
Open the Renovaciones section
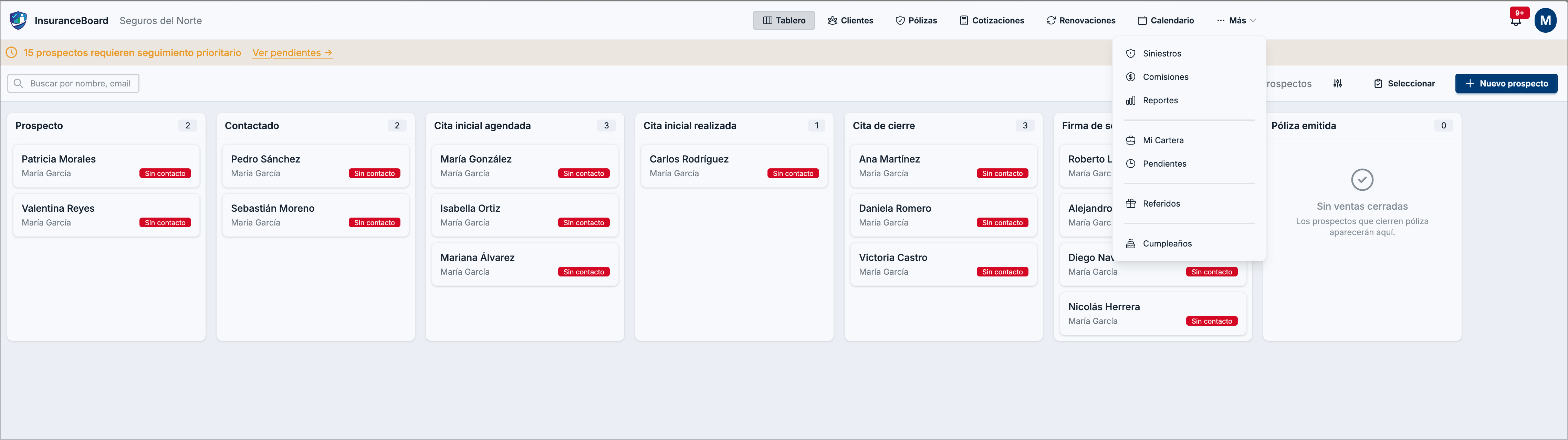[1080, 20]
